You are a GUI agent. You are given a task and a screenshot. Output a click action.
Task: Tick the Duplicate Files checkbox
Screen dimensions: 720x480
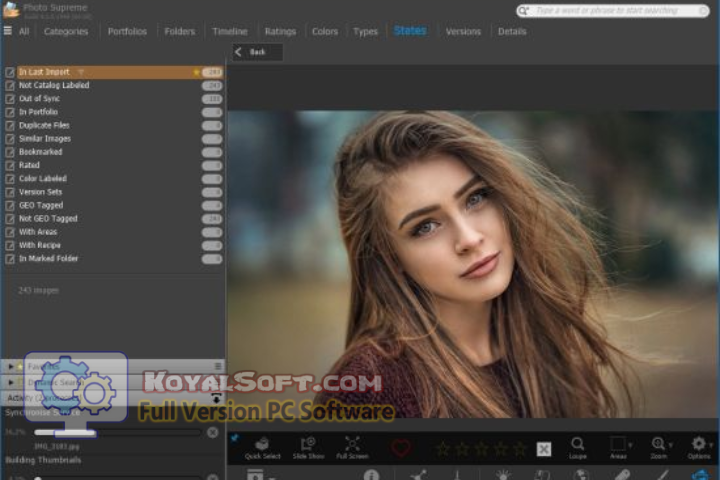click(x=10, y=125)
